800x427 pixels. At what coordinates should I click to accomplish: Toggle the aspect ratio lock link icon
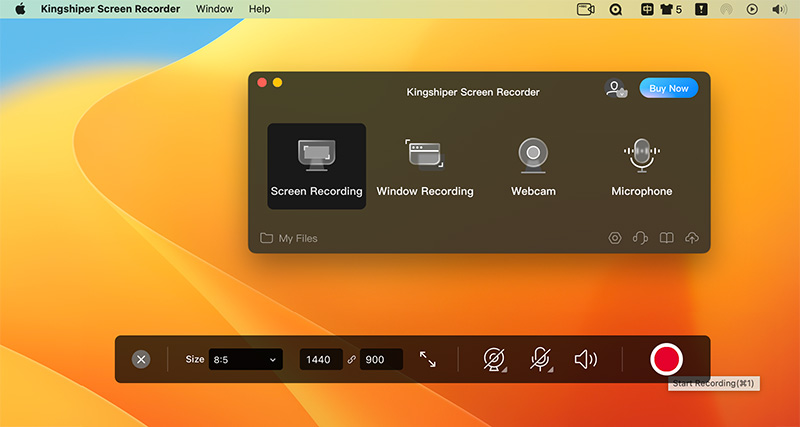(351, 360)
